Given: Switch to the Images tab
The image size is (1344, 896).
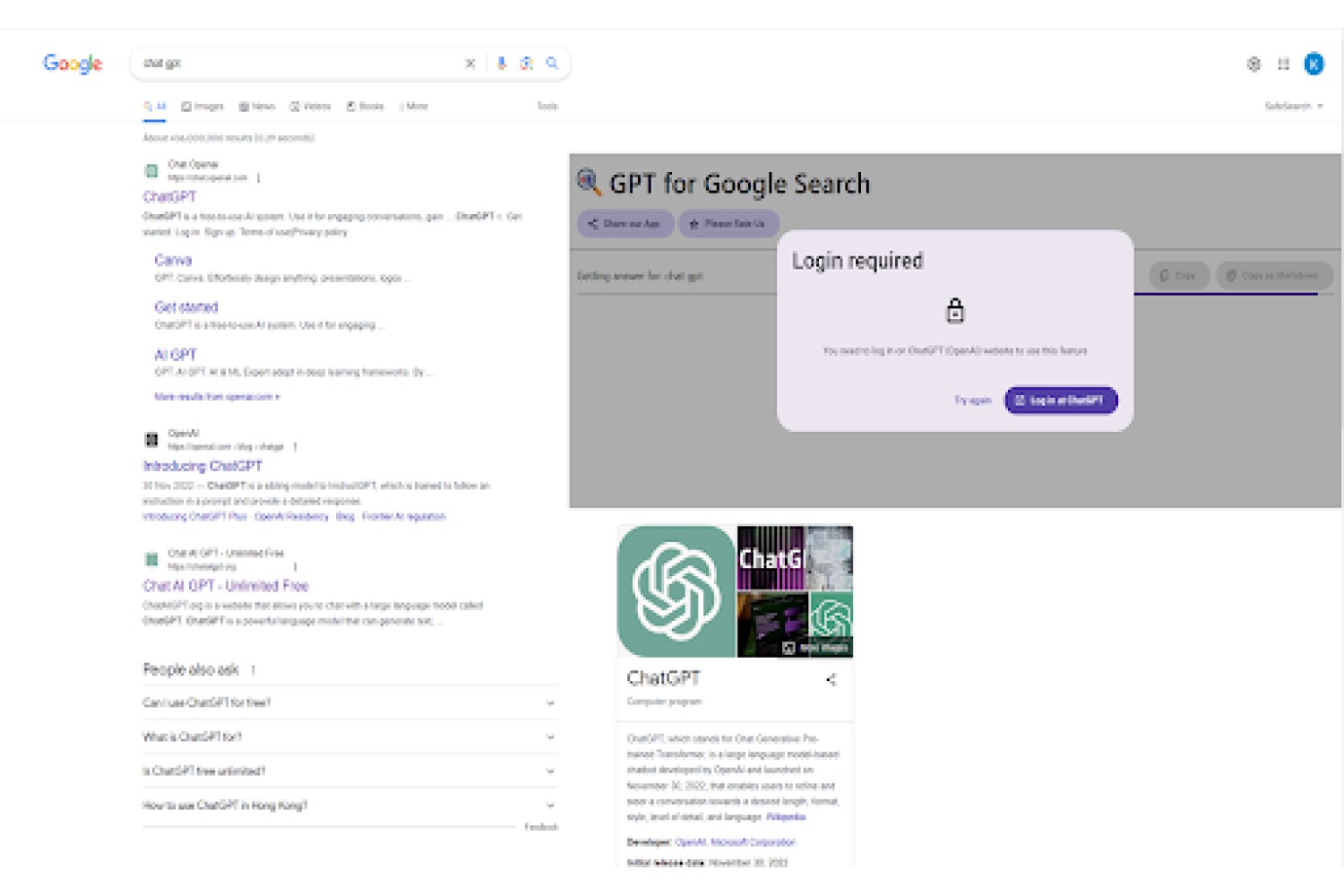Looking at the screenshot, I should click(202, 106).
